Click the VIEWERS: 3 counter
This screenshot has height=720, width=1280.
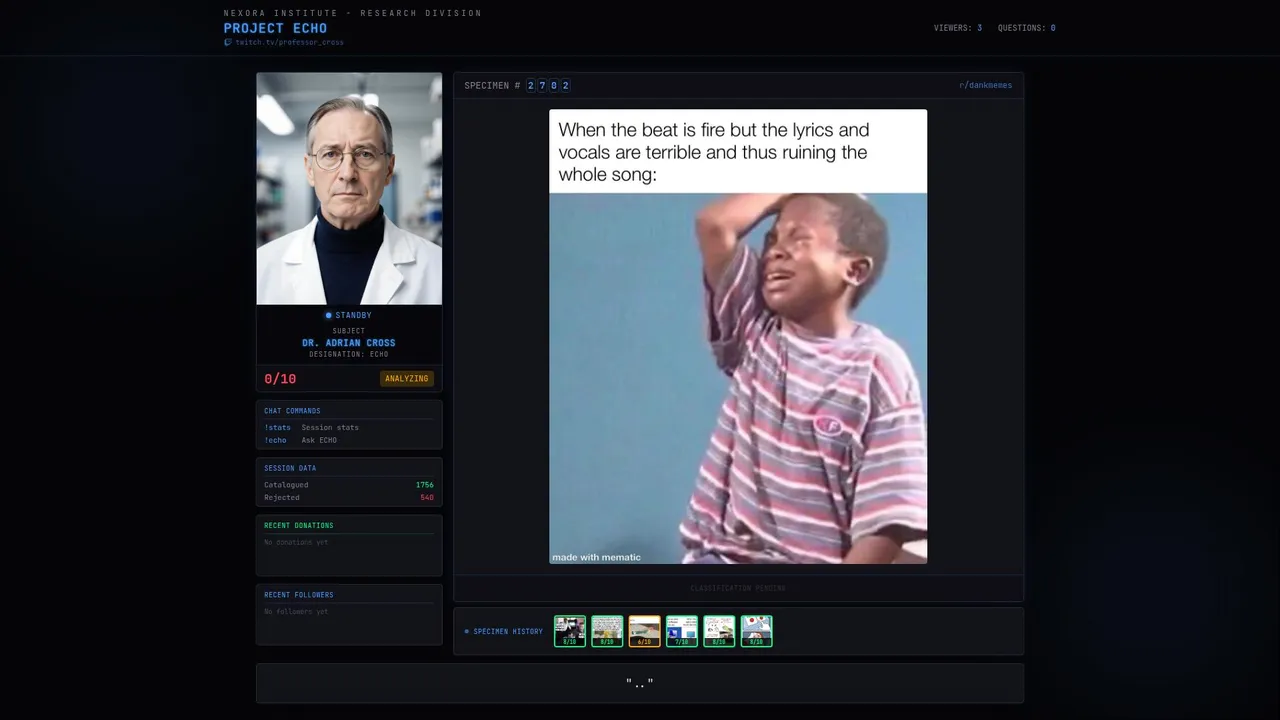(958, 28)
